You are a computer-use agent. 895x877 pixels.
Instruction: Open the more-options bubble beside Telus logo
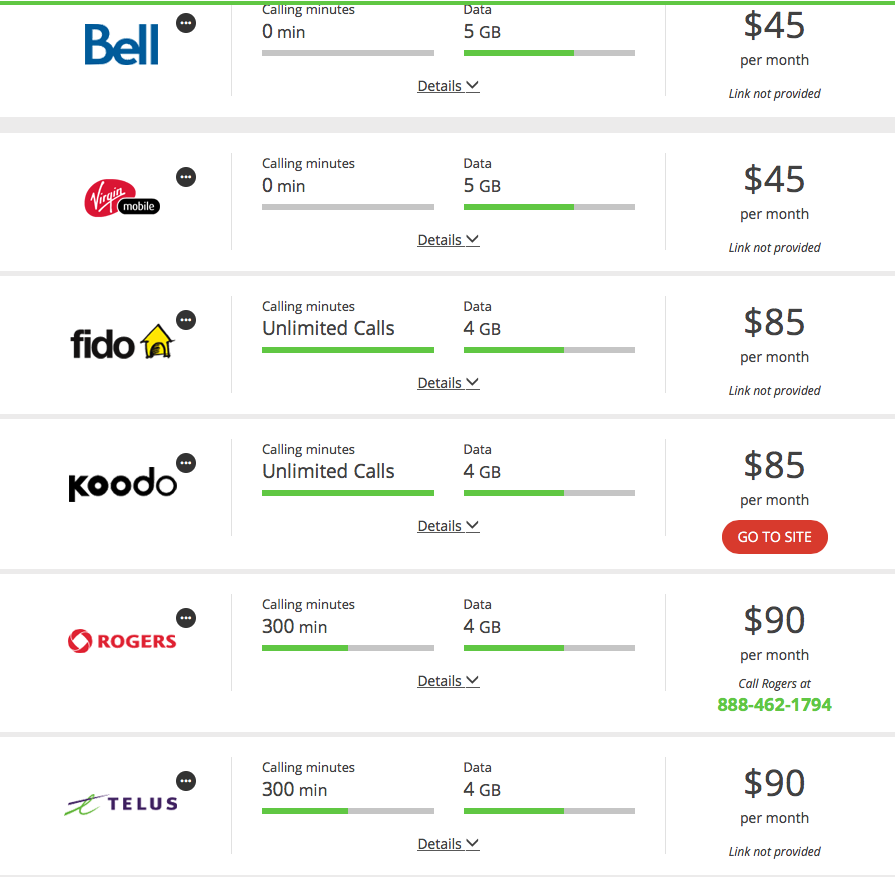[186, 781]
